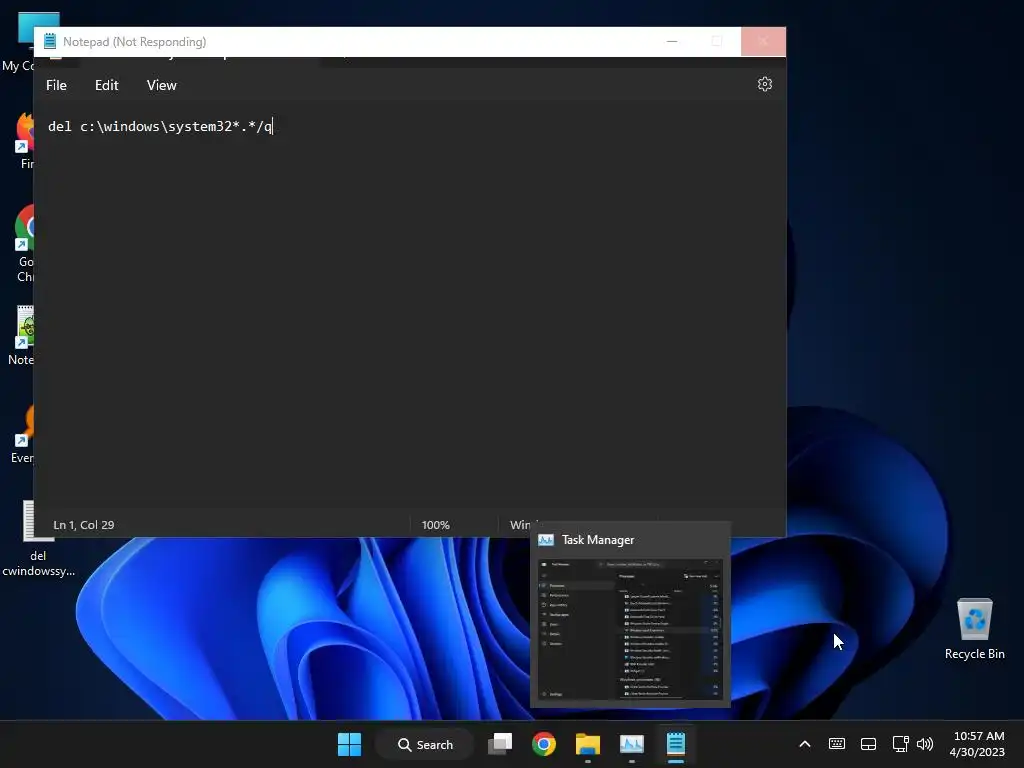This screenshot has height=768, width=1024.
Task: Open the Edit menu in Notepad
Action: [x=106, y=86]
